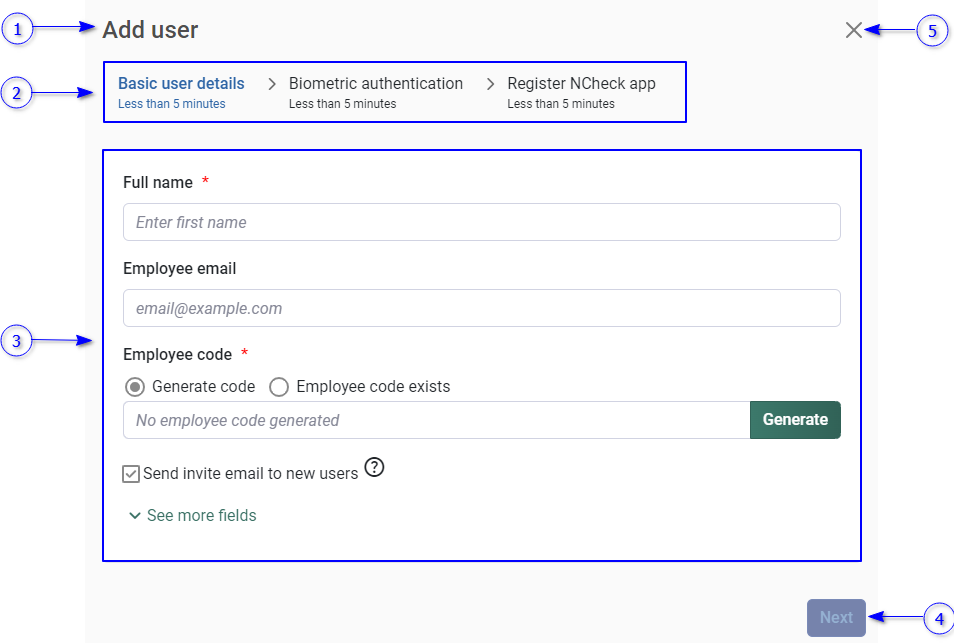954x643 pixels.
Task: Select the Generate code radio option
Action: [x=134, y=387]
